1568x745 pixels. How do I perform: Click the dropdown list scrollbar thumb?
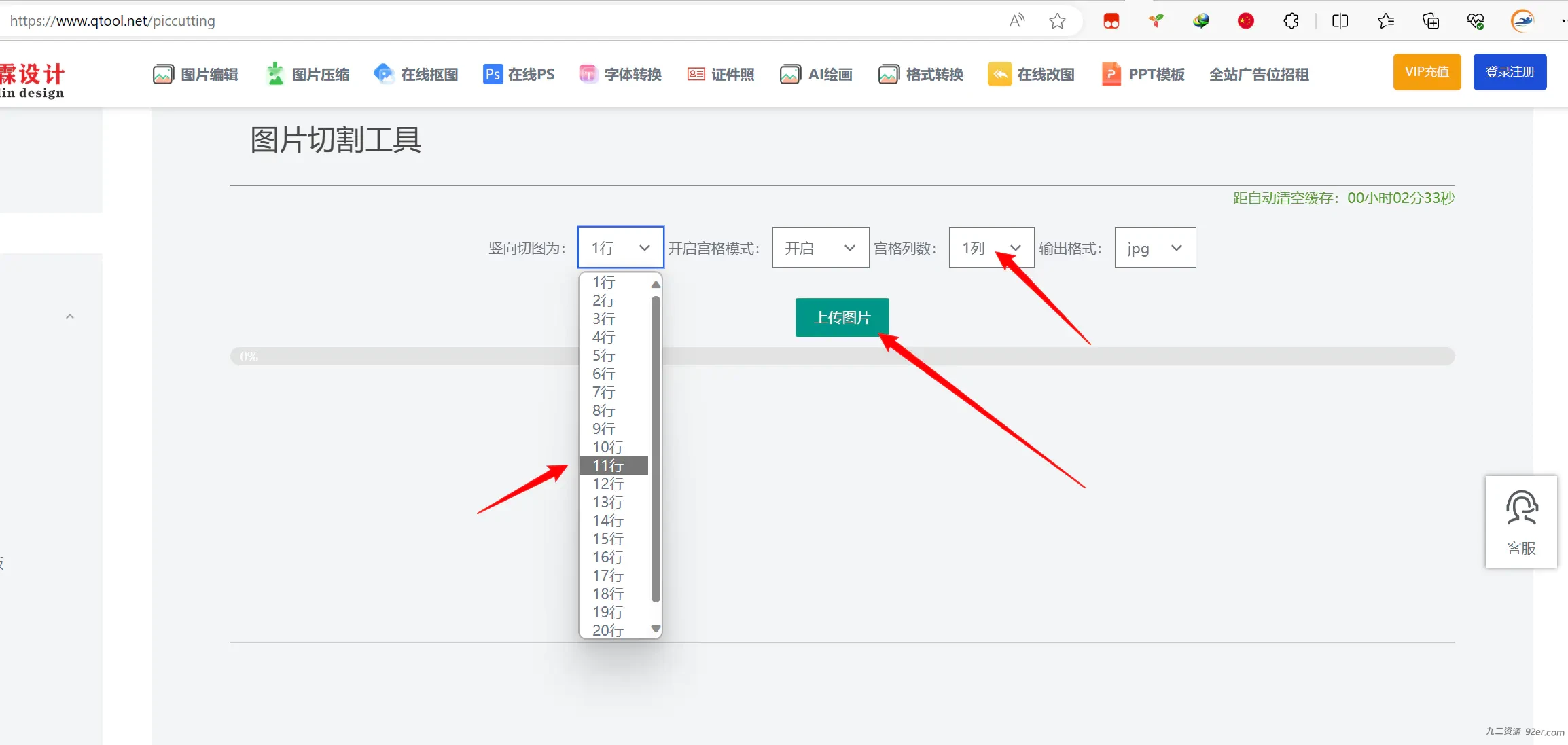pyautogui.click(x=656, y=448)
